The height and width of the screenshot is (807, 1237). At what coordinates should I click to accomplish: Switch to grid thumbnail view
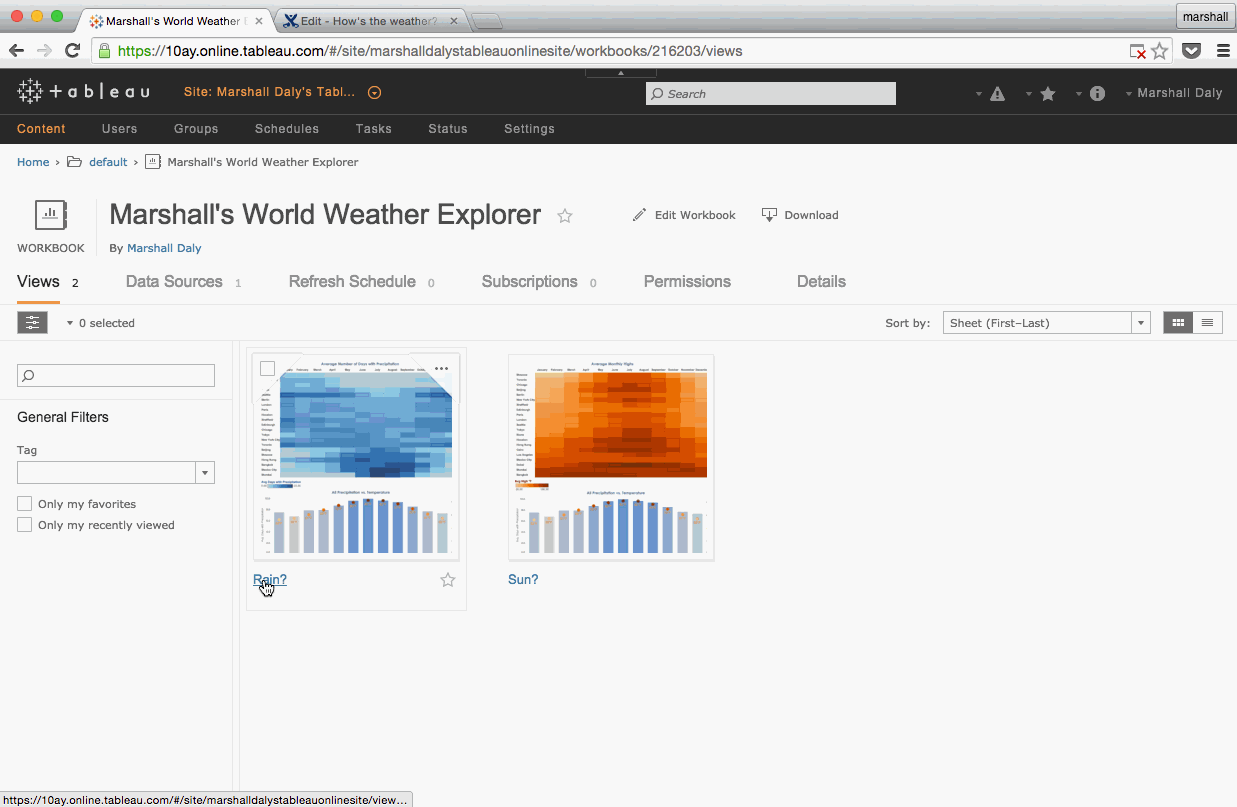[x=1178, y=323]
